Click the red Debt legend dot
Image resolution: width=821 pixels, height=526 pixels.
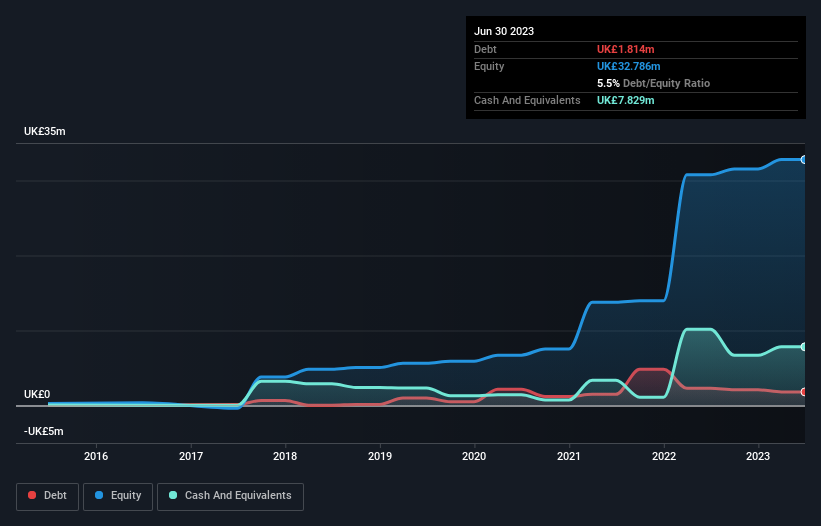(x=32, y=495)
